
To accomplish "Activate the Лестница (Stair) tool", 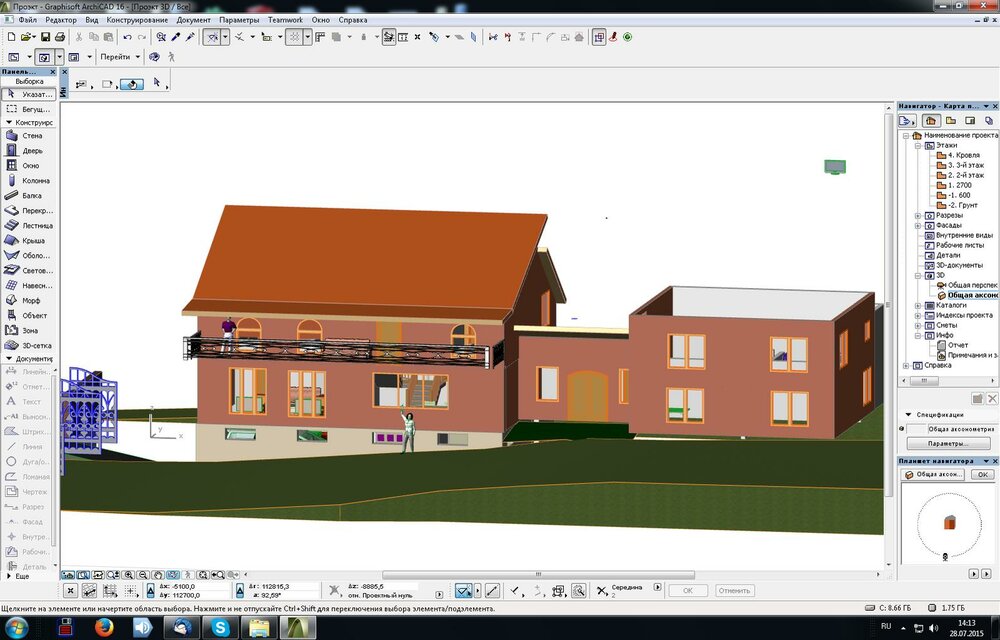I will 30,226.
